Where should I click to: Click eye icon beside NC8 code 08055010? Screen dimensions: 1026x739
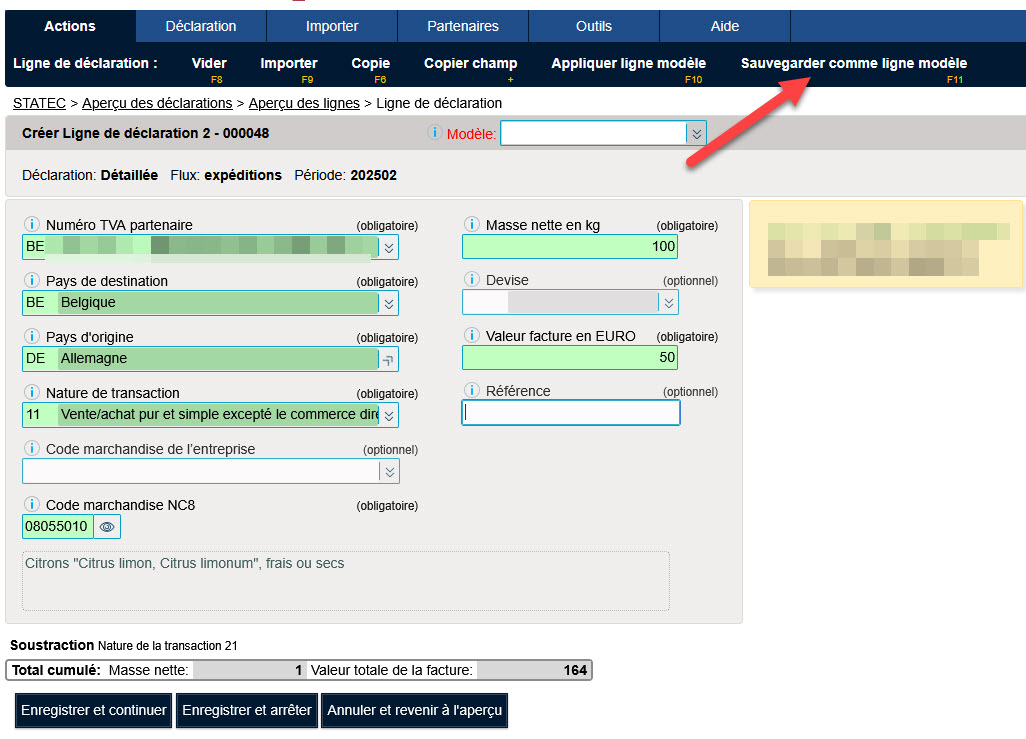click(x=107, y=526)
